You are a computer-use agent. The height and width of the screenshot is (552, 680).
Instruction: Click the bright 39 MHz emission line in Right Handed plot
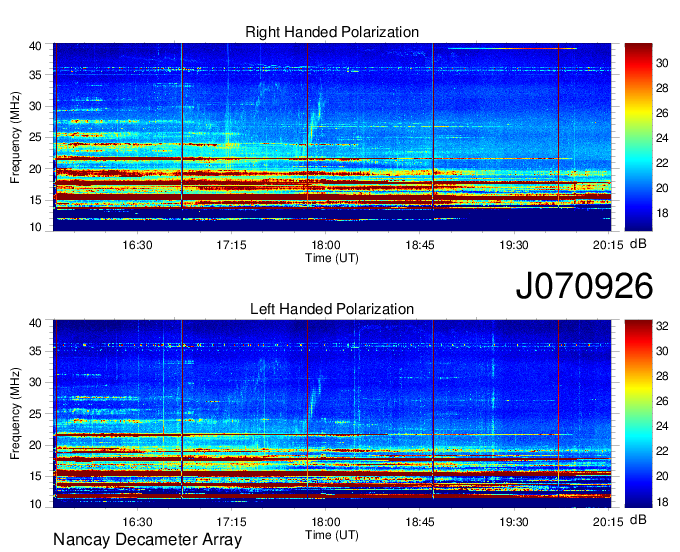tap(512, 49)
